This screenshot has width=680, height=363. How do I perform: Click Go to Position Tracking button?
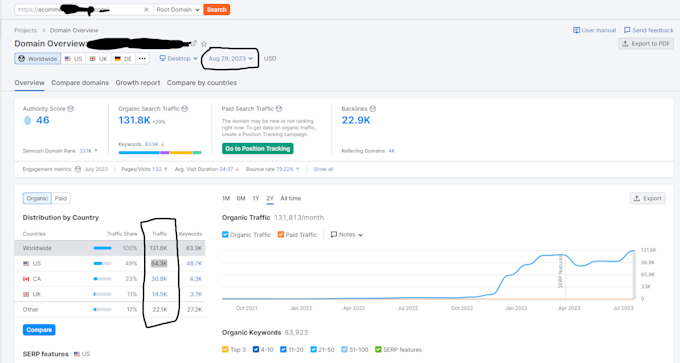click(258, 149)
